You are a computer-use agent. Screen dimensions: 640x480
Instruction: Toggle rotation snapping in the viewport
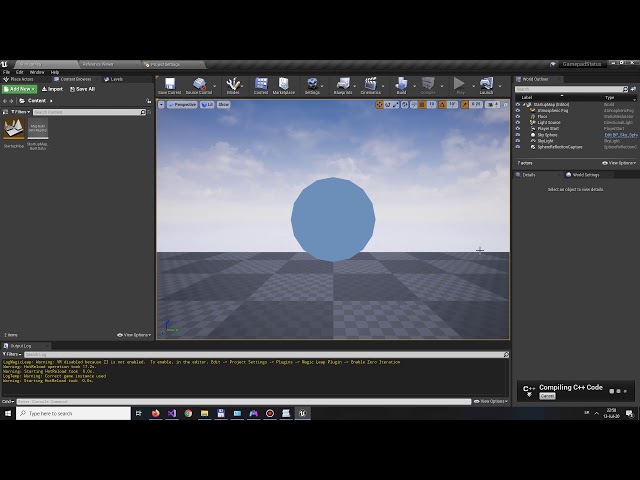442,105
